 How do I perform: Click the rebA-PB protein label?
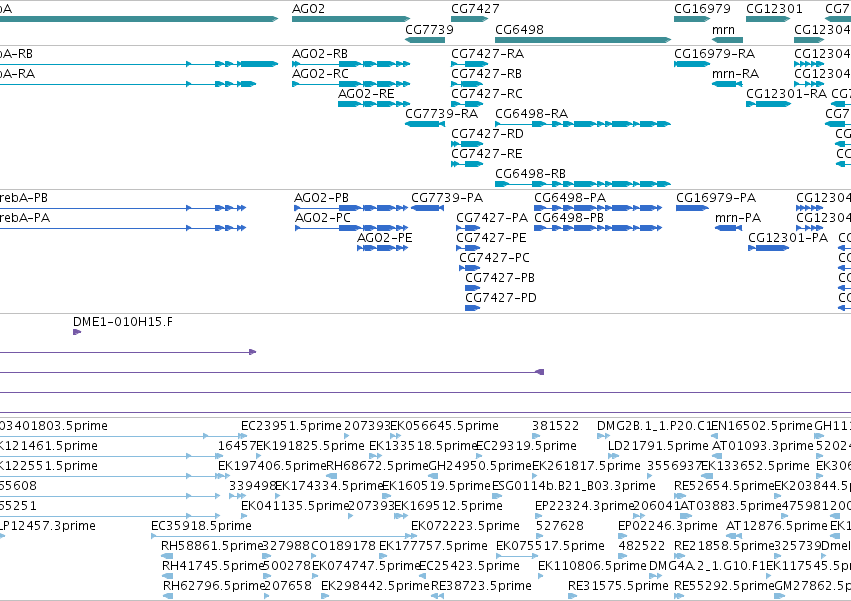(x=23, y=198)
